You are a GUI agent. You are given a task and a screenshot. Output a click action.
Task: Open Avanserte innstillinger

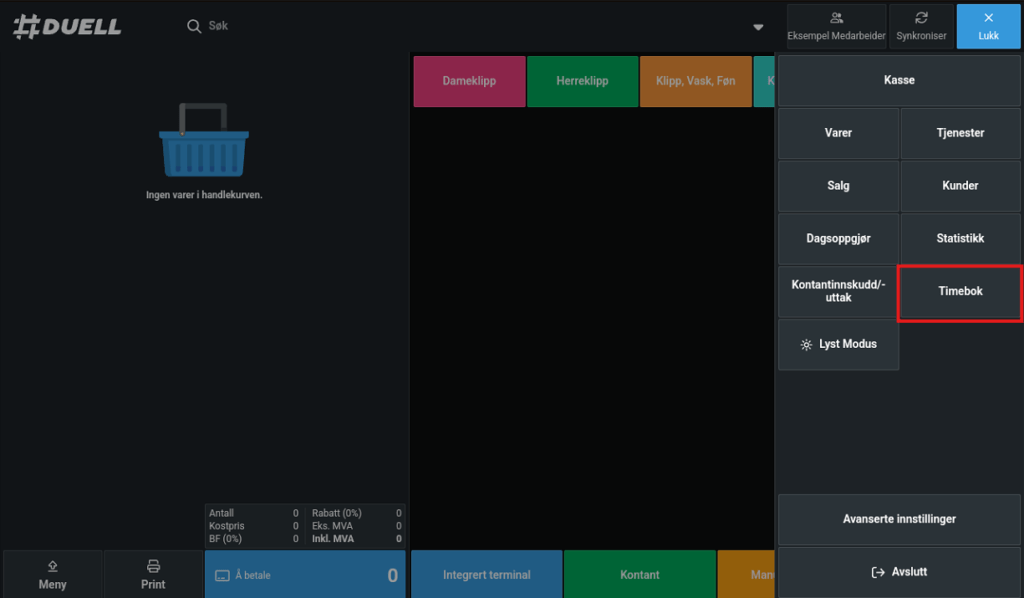pos(899,519)
